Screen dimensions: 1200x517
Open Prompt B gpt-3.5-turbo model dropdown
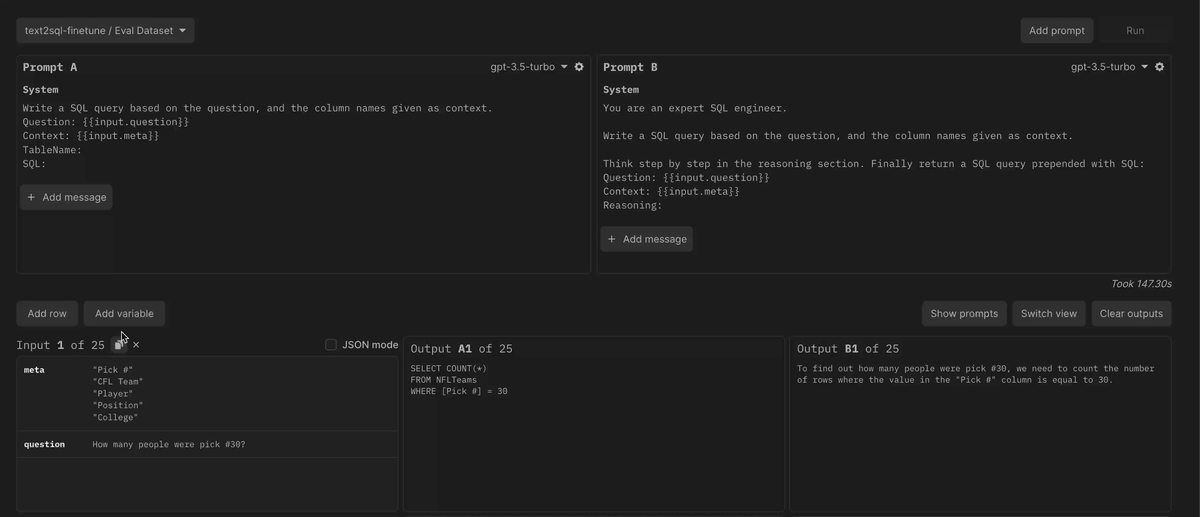[1108, 67]
